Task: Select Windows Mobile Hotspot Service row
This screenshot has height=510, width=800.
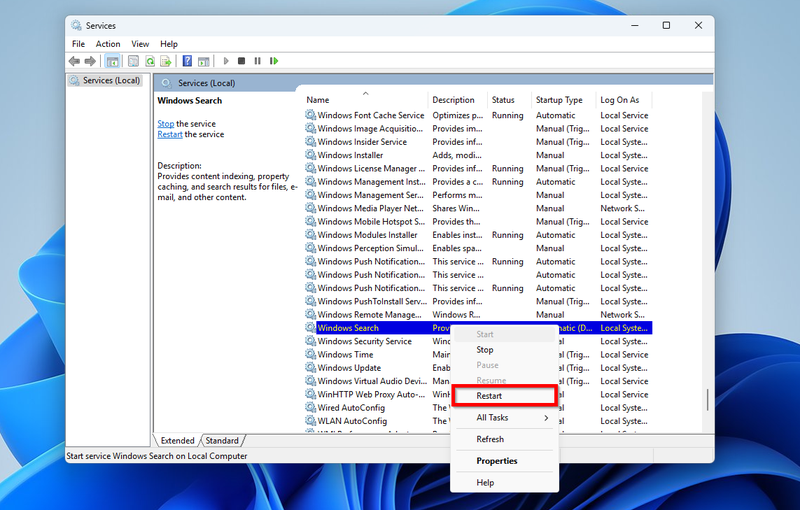Action: click(478, 221)
